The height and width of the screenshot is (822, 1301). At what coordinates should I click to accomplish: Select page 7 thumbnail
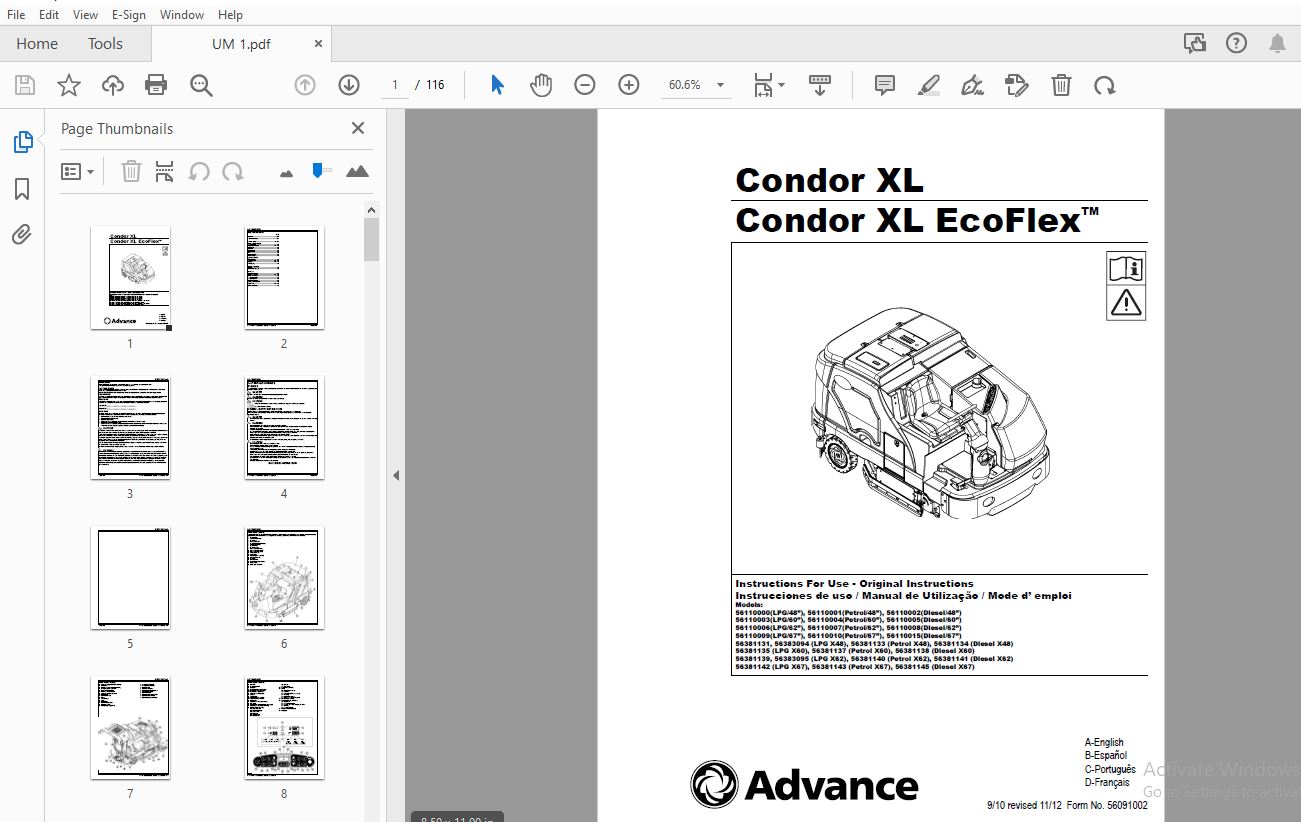click(x=130, y=728)
